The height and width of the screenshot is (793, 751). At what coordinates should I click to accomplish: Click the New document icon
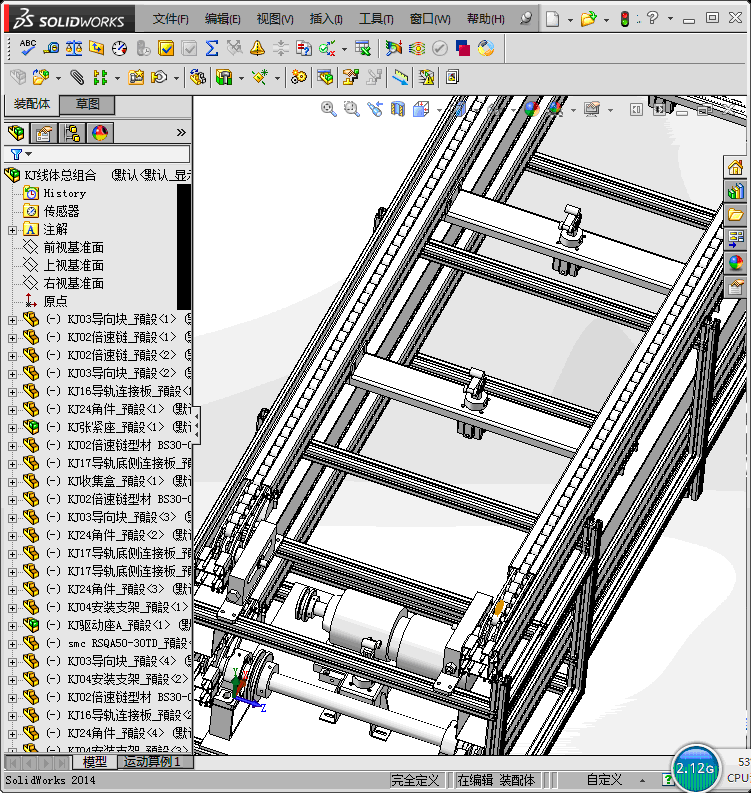tap(553, 19)
